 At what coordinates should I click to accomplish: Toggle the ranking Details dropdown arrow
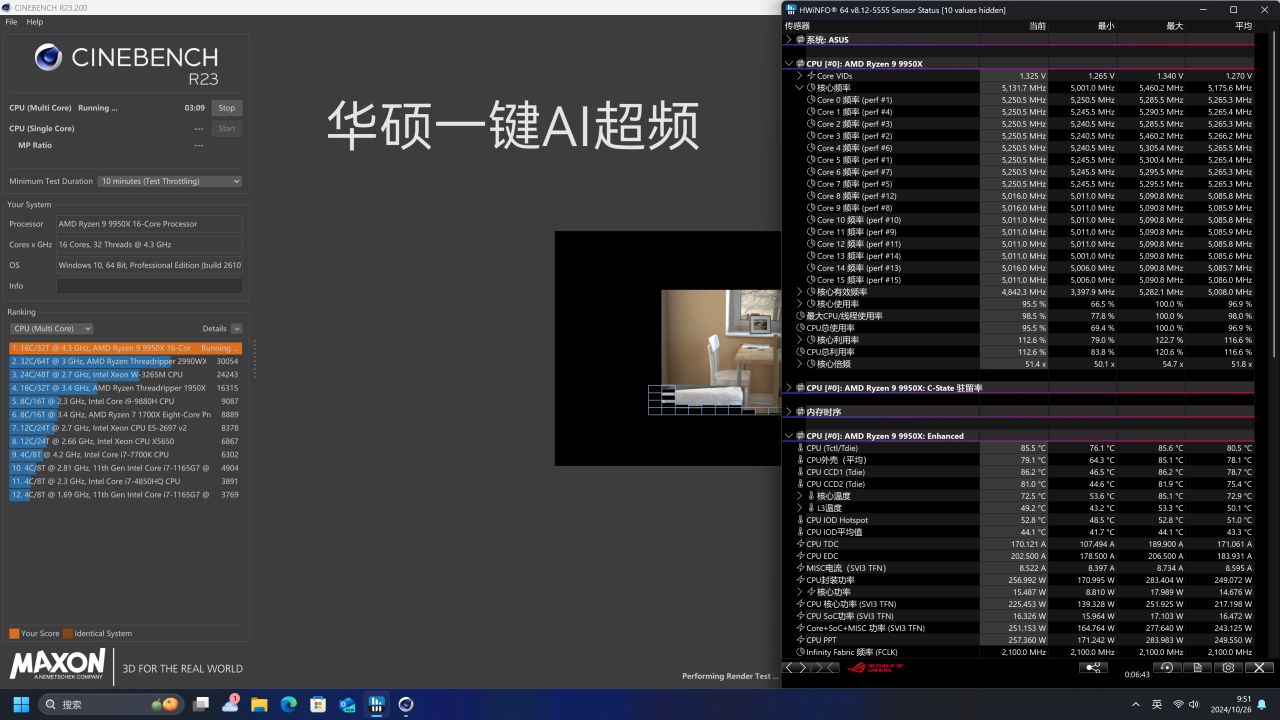coord(236,329)
